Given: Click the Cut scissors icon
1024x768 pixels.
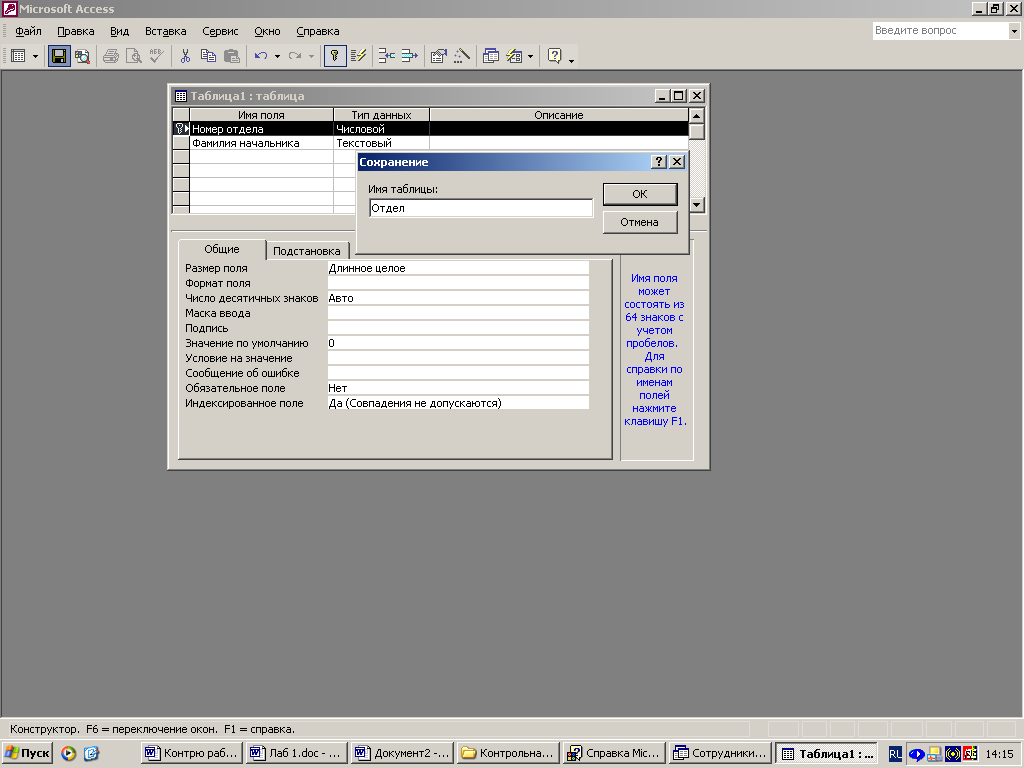Looking at the screenshot, I should coord(185,56).
